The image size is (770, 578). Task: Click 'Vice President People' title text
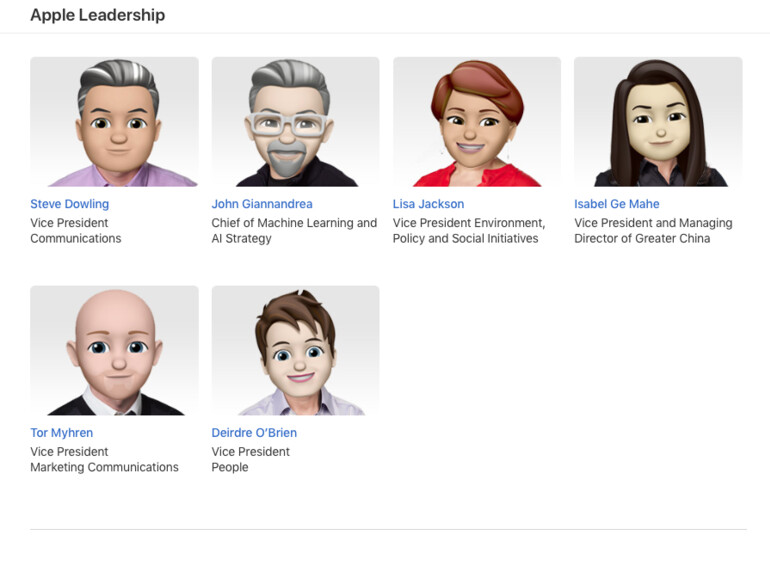pos(250,459)
